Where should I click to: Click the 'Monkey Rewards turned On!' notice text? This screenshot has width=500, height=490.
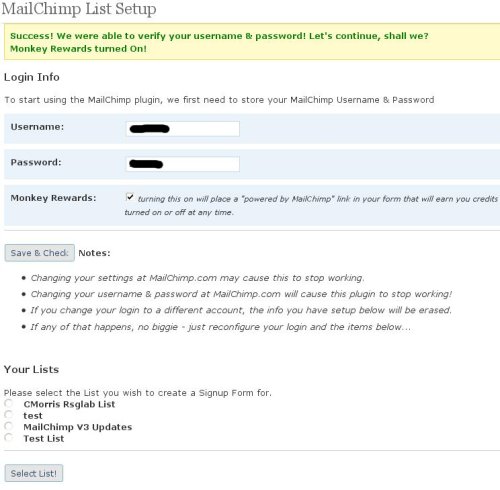click(x=78, y=49)
